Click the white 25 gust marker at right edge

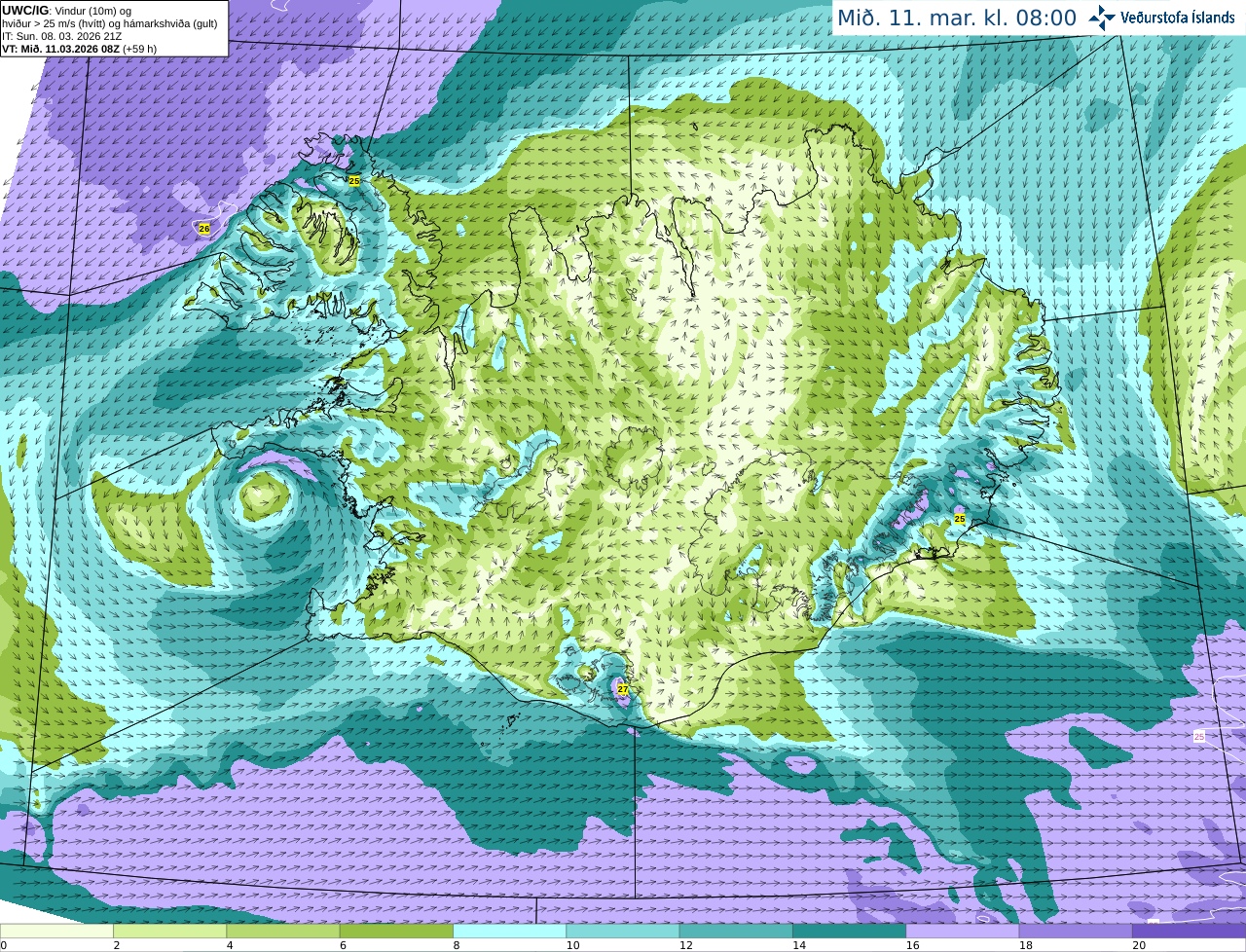click(x=1199, y=737)
